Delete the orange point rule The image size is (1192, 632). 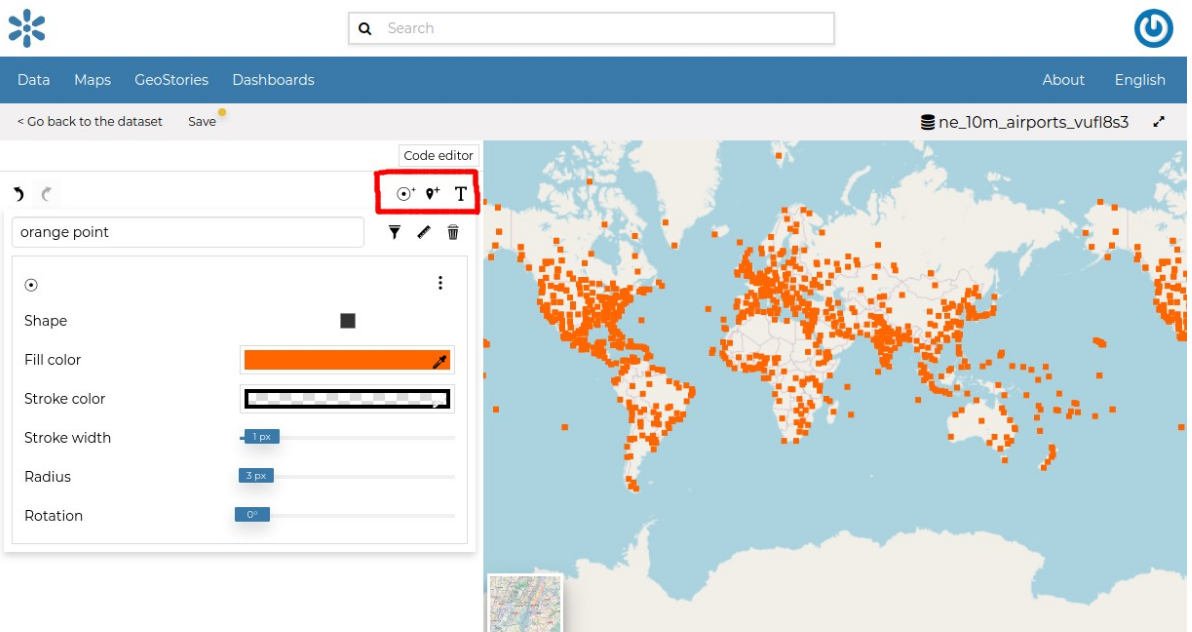(x=453, y=232)
